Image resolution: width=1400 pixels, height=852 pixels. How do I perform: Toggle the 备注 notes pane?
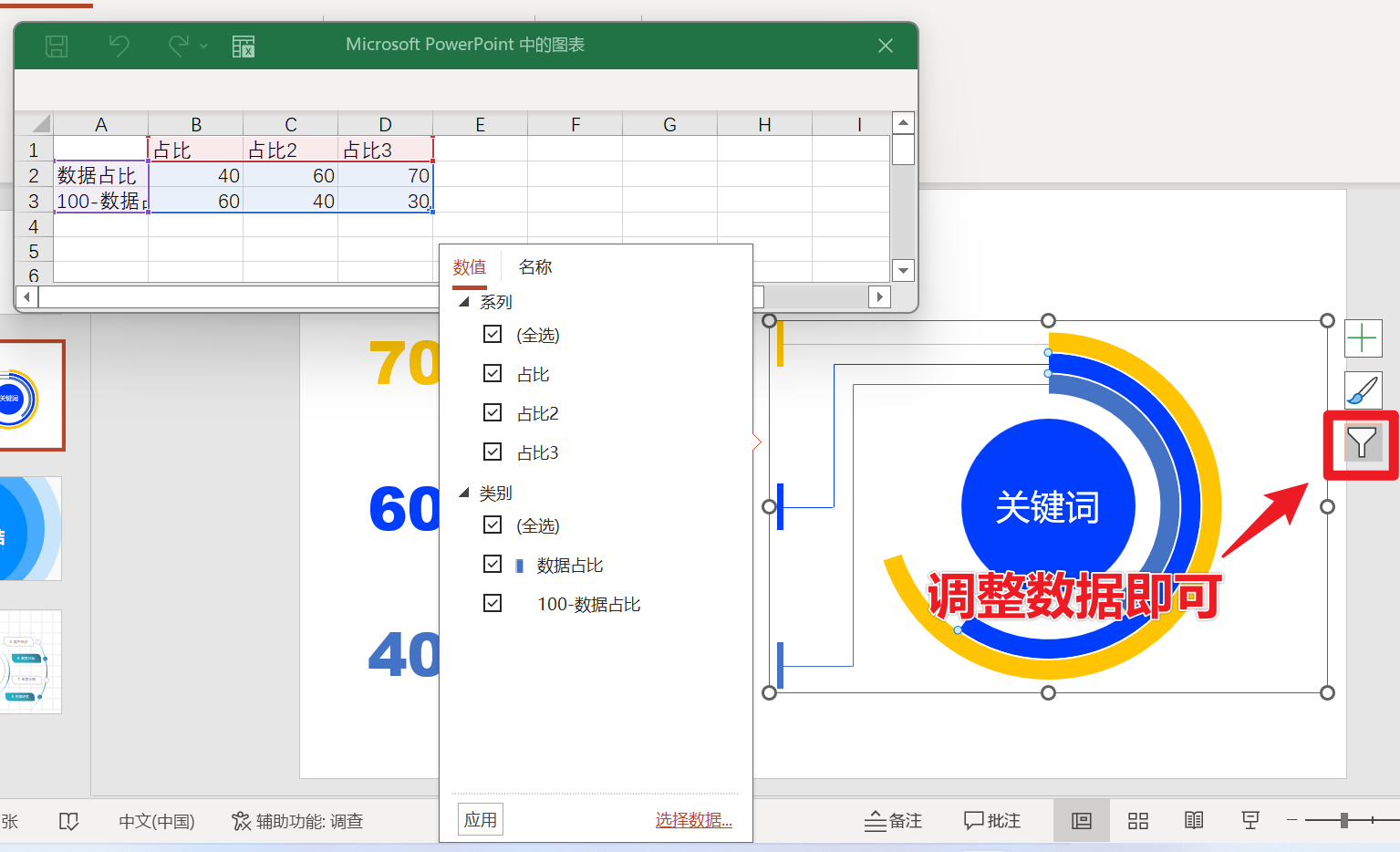coord(893,821)
